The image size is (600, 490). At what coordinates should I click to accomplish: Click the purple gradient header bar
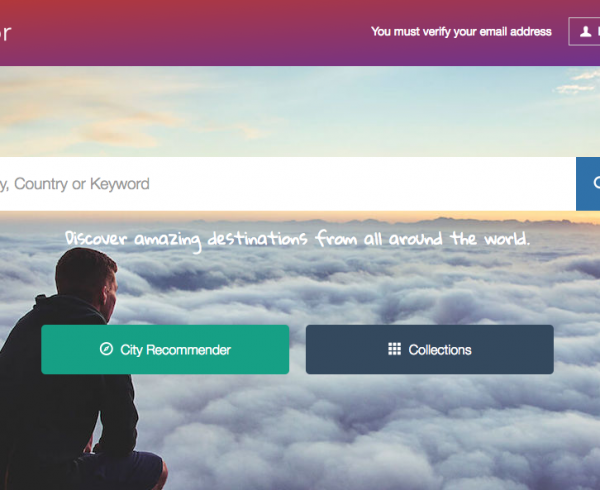click(x=300, y=33)
